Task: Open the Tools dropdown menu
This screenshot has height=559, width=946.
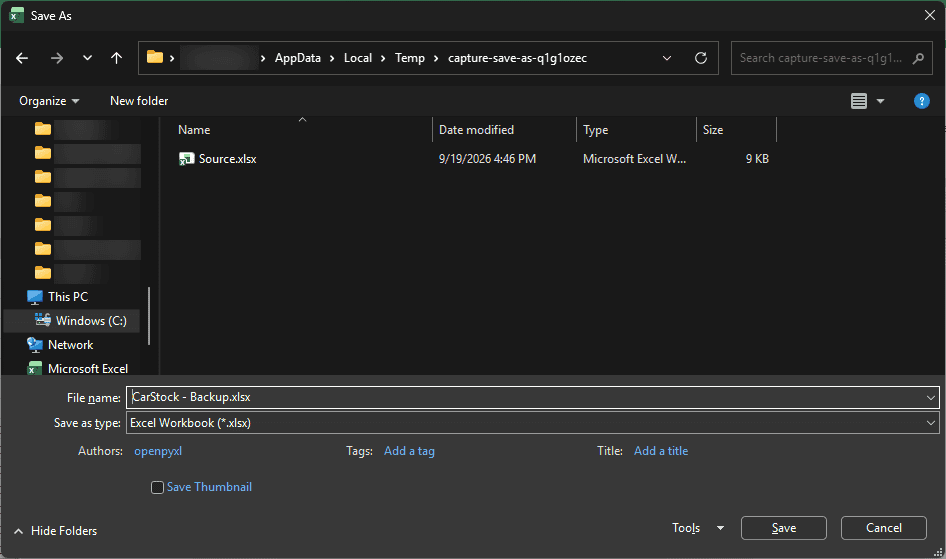Action: point(697,528)
